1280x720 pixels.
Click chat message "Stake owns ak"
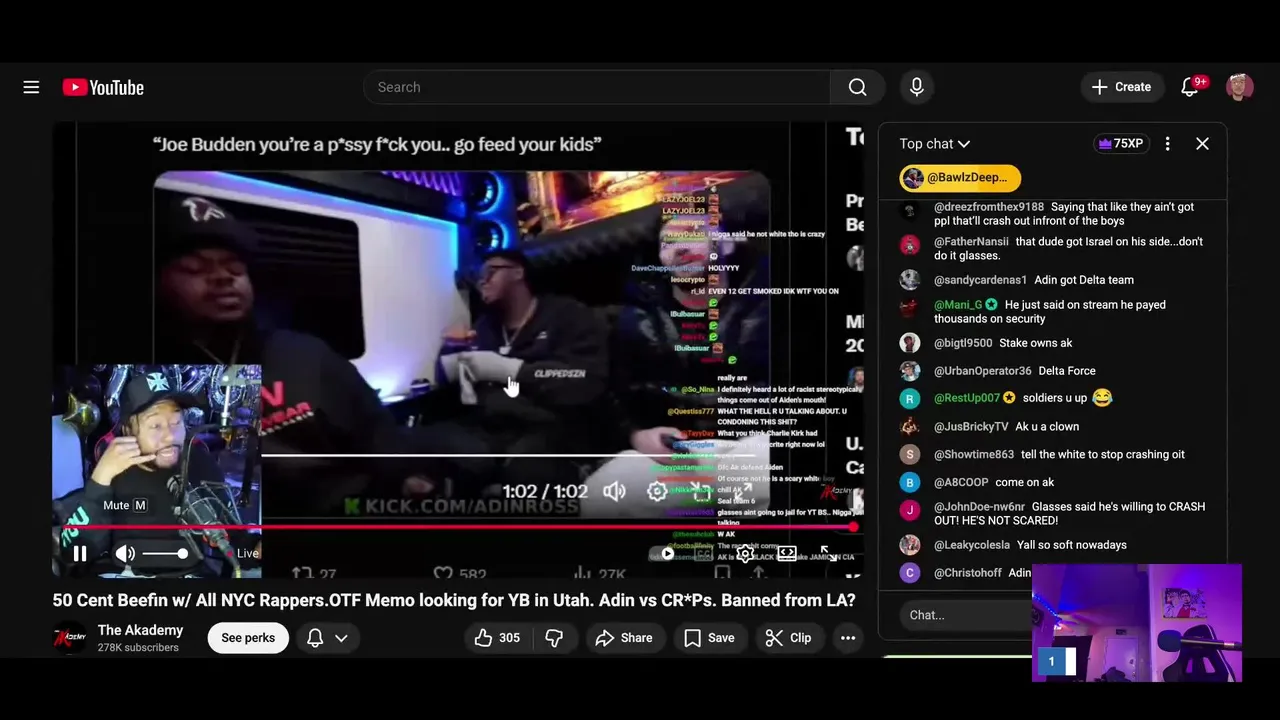pyautogui.click(x=1035, y=343)
